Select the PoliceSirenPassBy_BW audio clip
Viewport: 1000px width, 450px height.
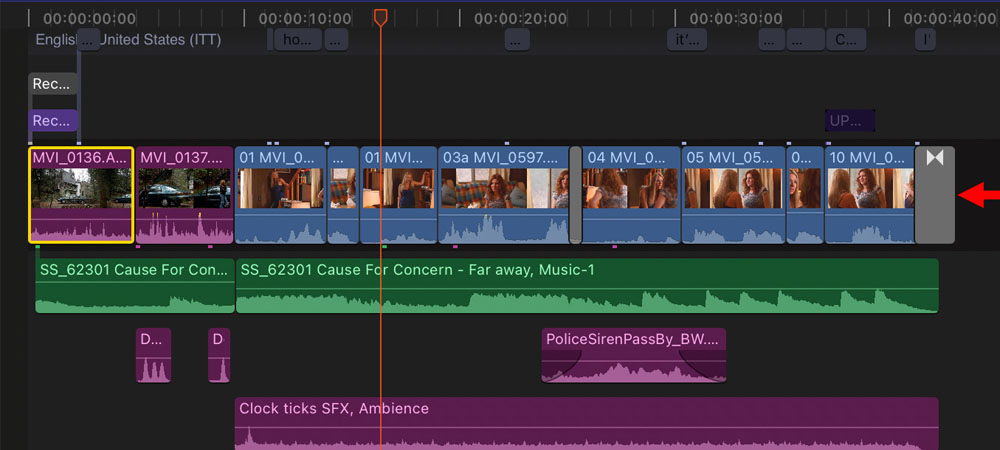[x=633, y=355]
